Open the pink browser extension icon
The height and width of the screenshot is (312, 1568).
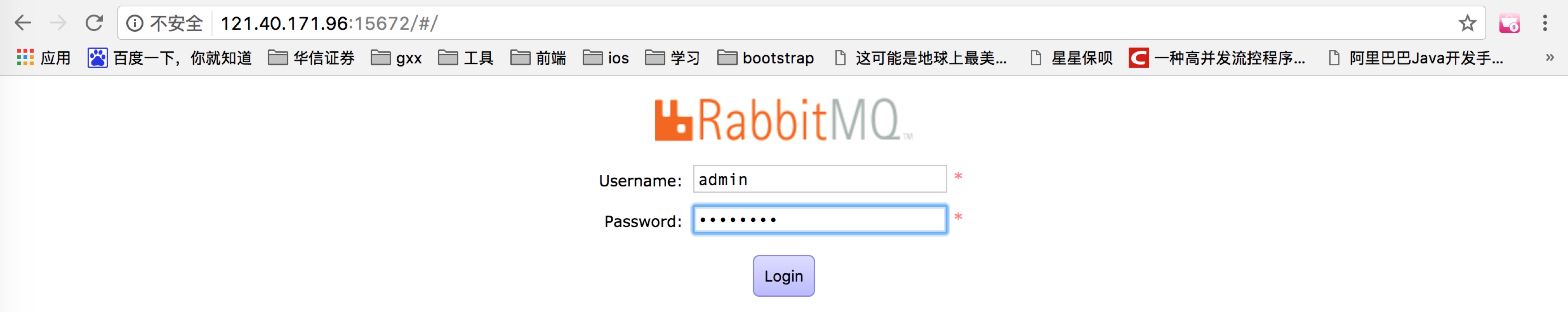point(1509,23)
